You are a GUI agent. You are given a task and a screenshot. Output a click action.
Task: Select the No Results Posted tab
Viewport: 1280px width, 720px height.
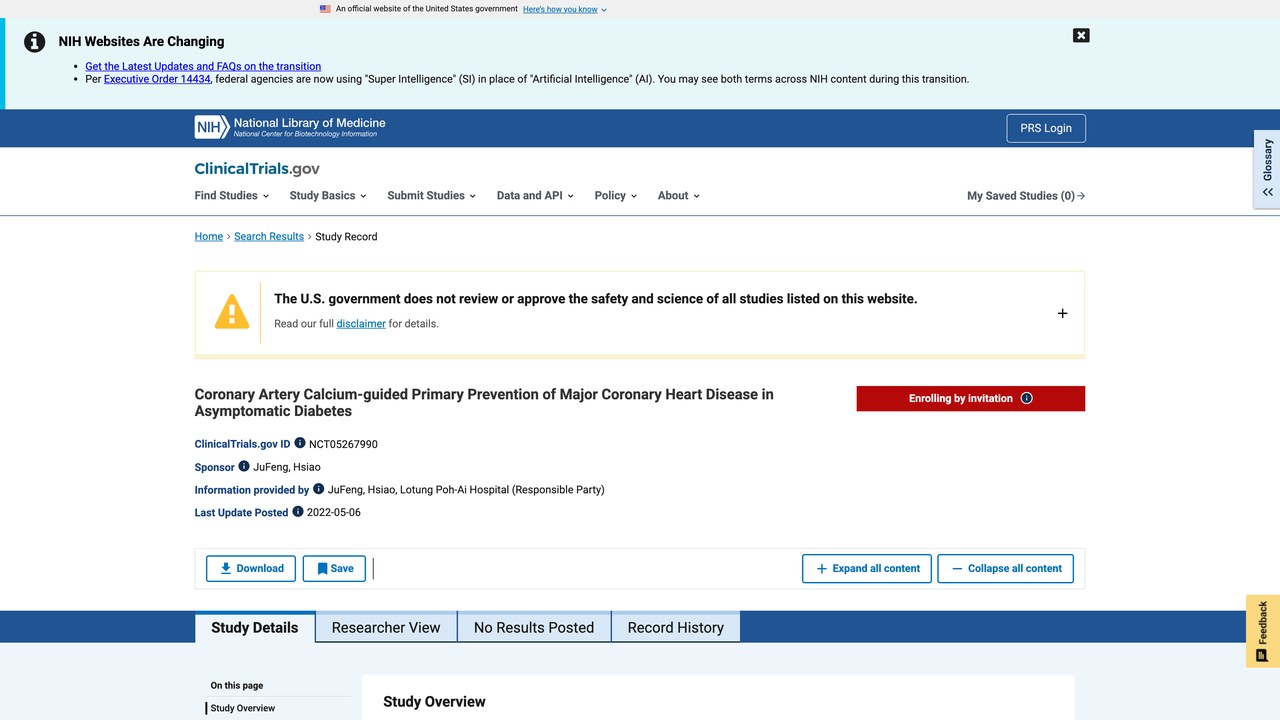[534, 627]
